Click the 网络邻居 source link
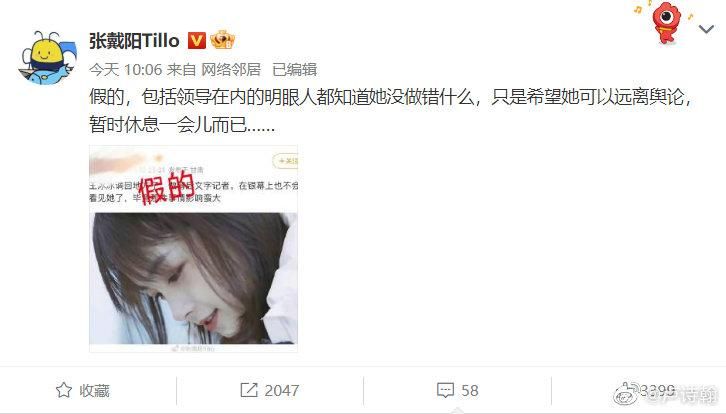 pyautogui.click(x=231, y=69)
